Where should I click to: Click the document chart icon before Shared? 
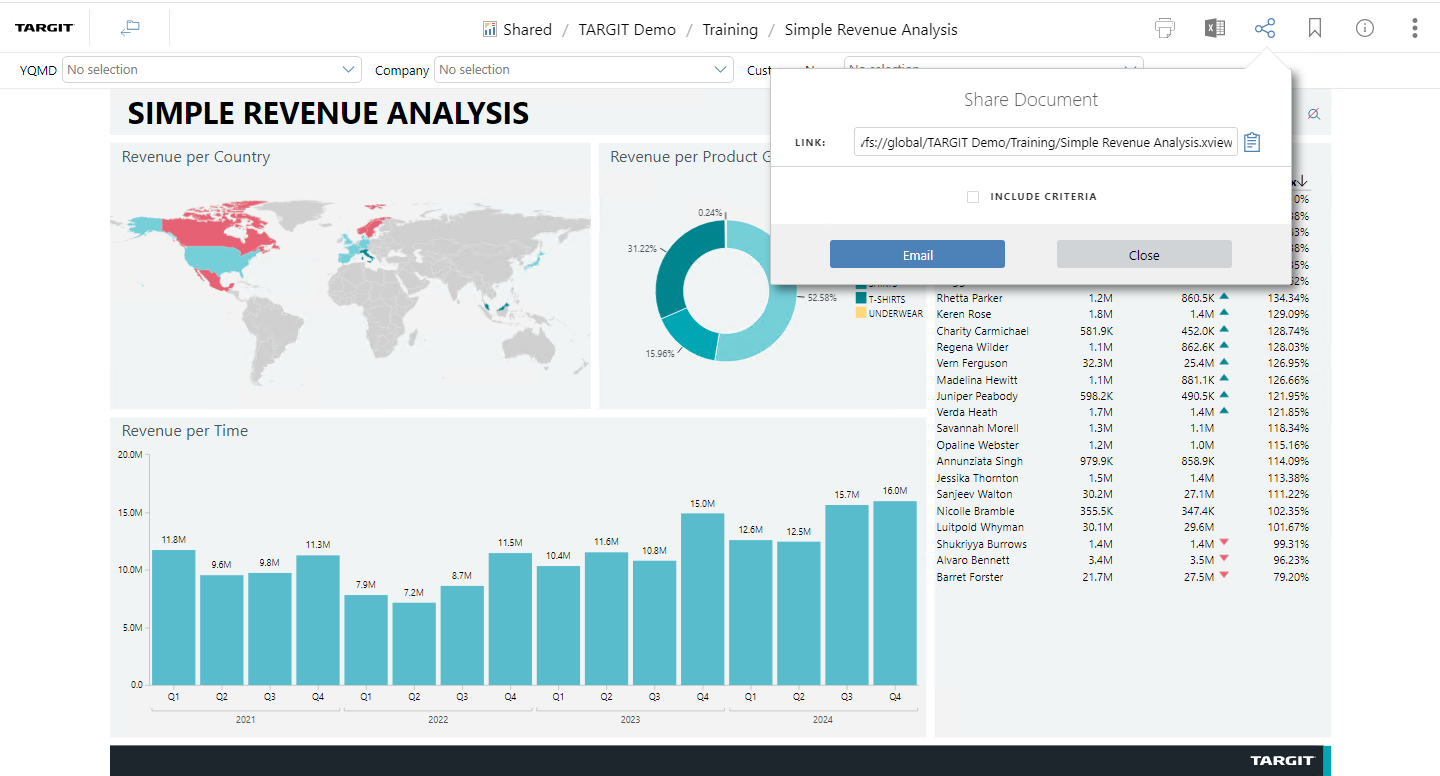click(x=490, y=29)
